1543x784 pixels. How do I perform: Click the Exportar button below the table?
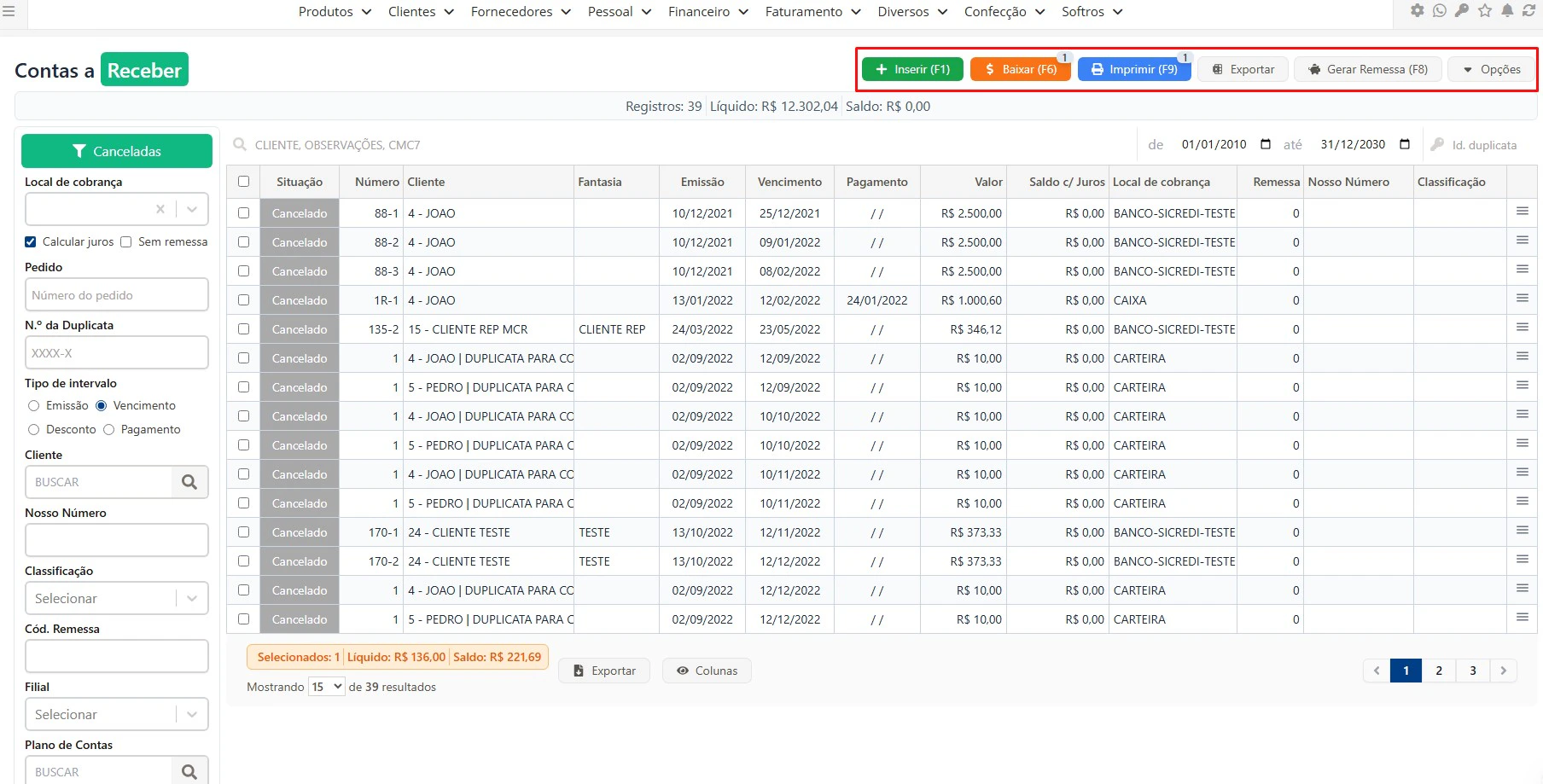pos(604,671)
